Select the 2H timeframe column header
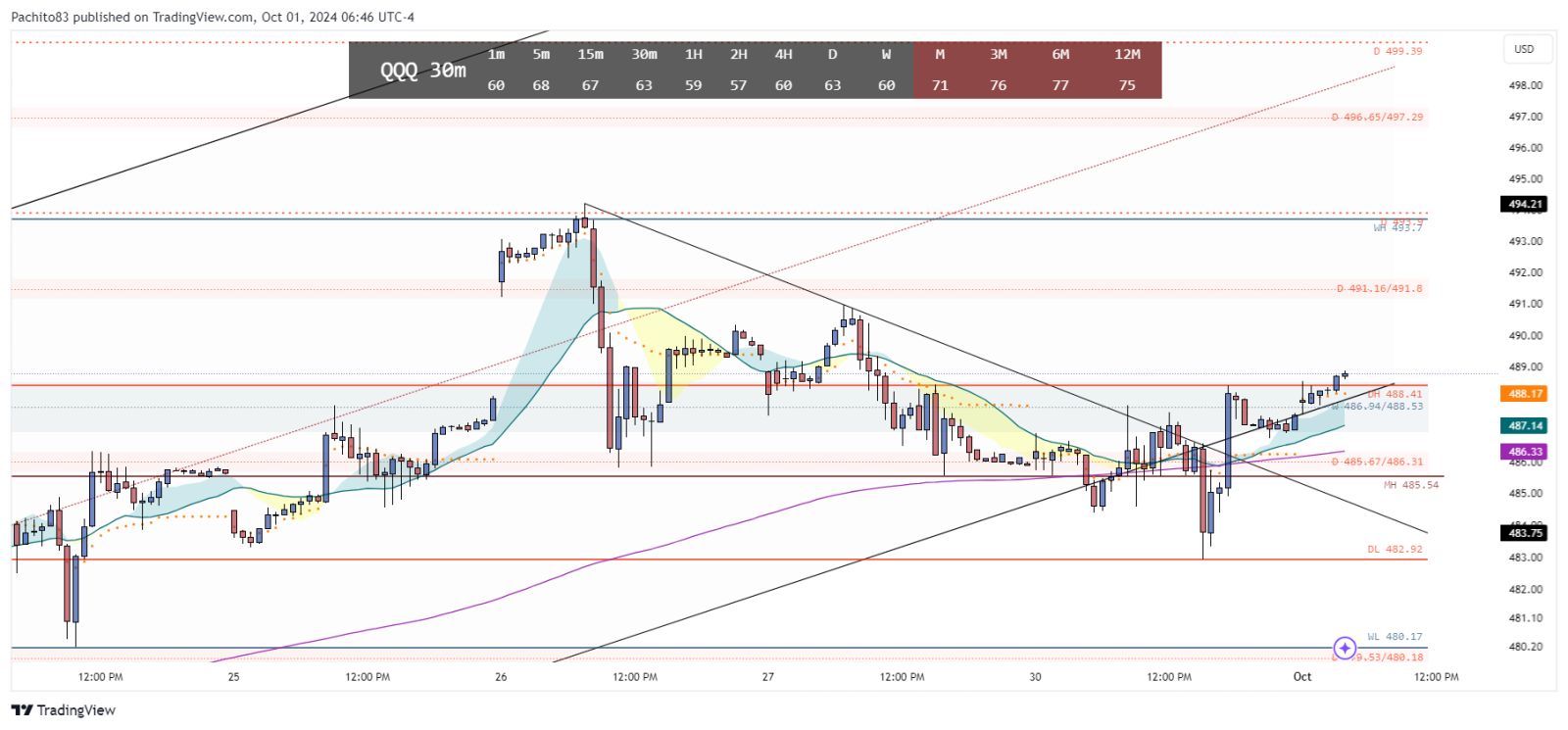The width and height of the screenshot is (1568, 730). click(739, 55)
